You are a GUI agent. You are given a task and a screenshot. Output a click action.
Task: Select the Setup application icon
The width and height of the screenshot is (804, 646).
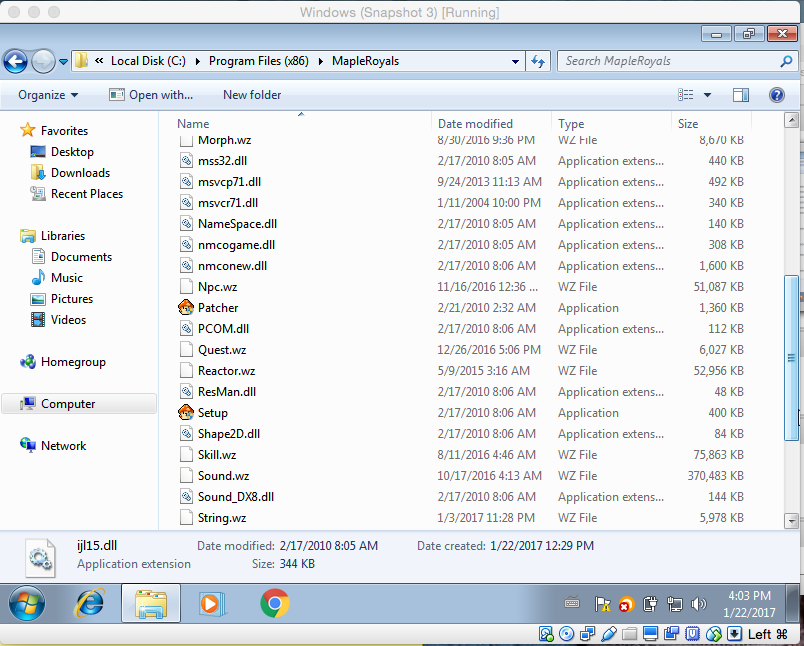click(186, 413)
